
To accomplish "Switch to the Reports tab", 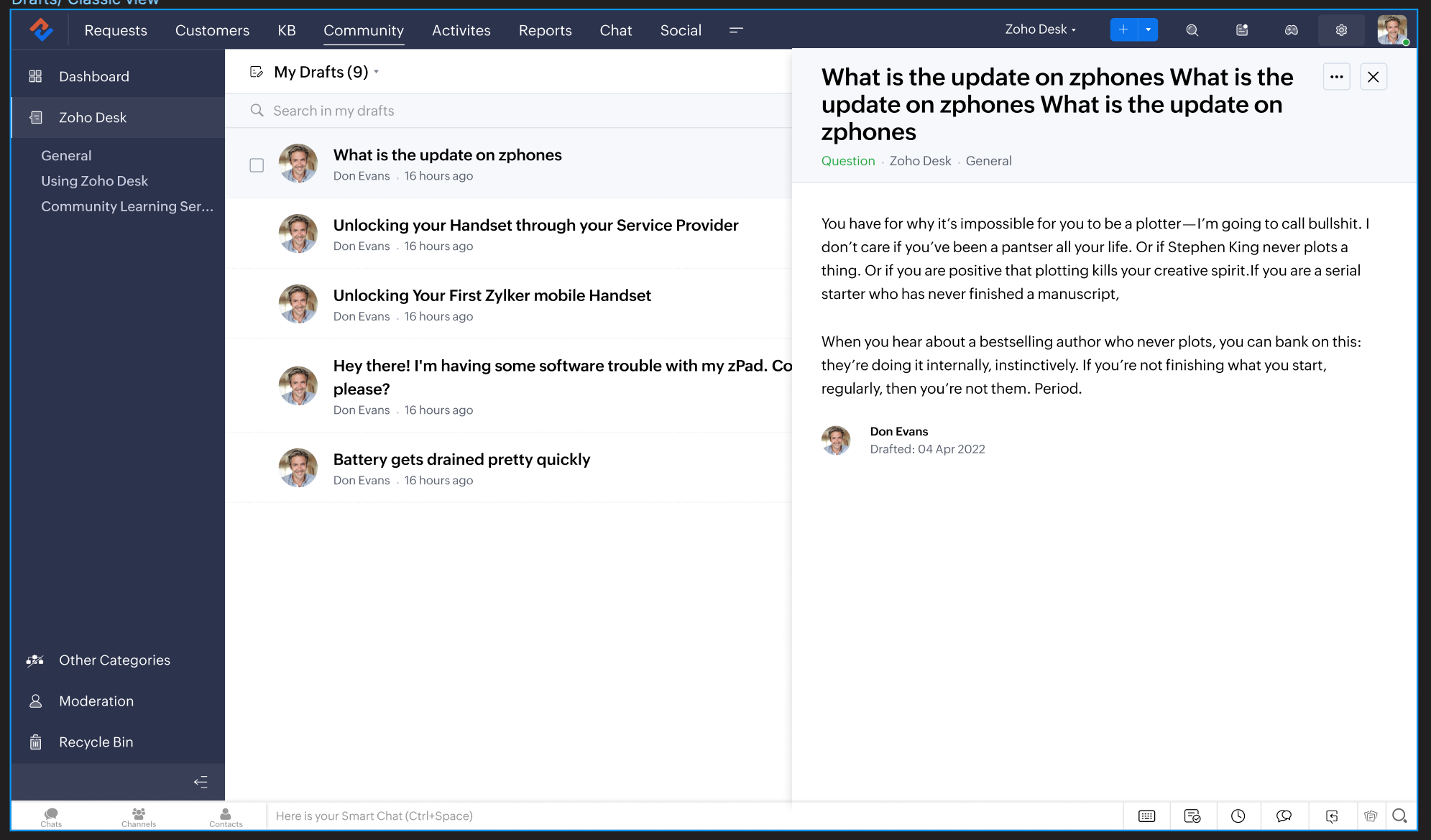I will pyautogui.click(x=545, y=30).
